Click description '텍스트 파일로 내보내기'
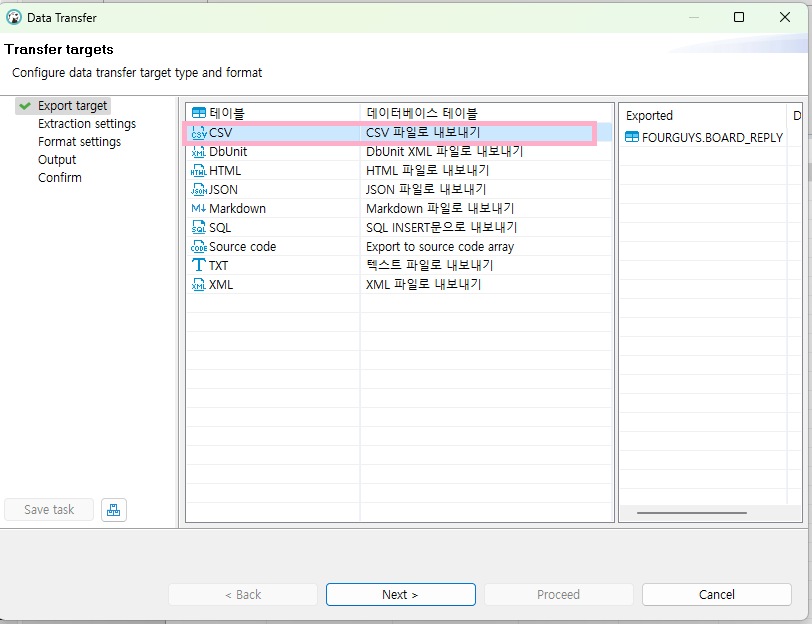 pyautogui.click(x=429, y=266)
